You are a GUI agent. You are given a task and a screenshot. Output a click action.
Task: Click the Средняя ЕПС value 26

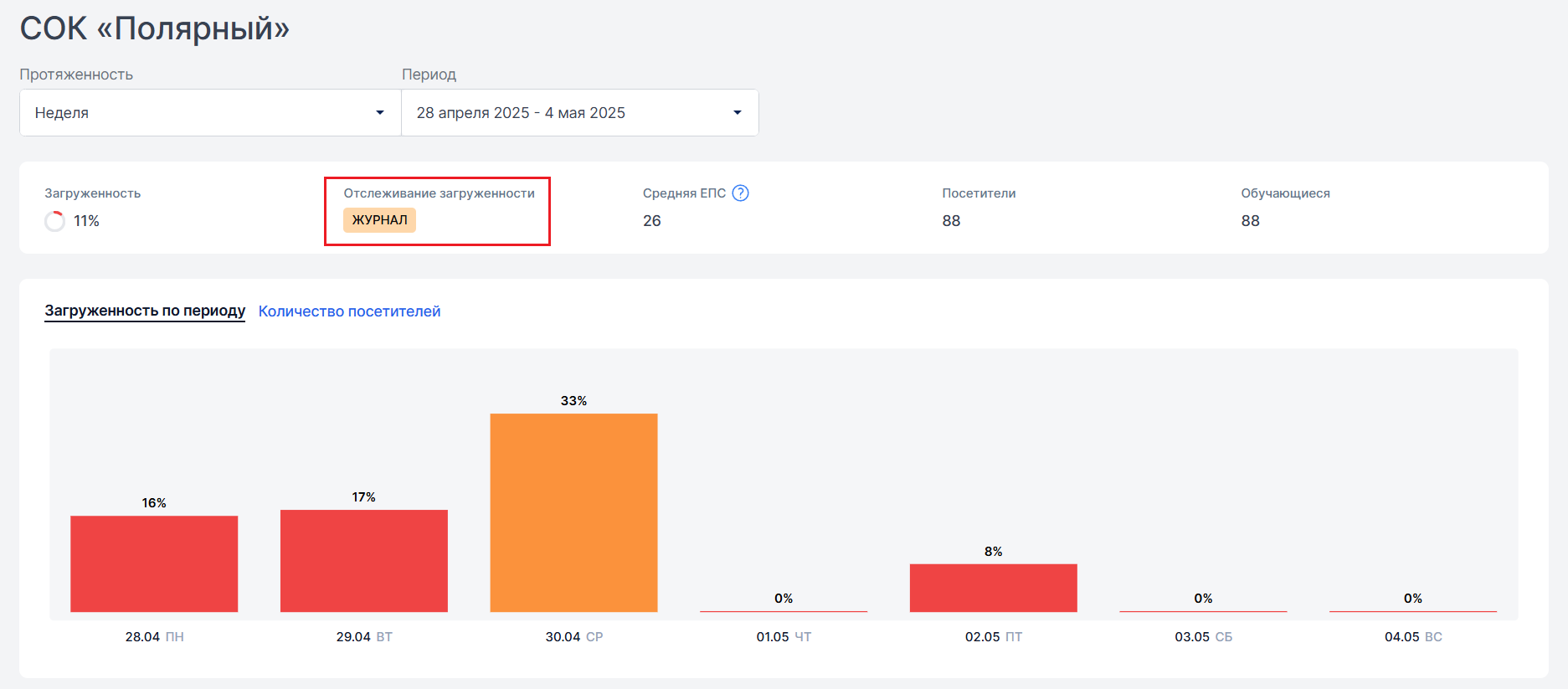652,221
